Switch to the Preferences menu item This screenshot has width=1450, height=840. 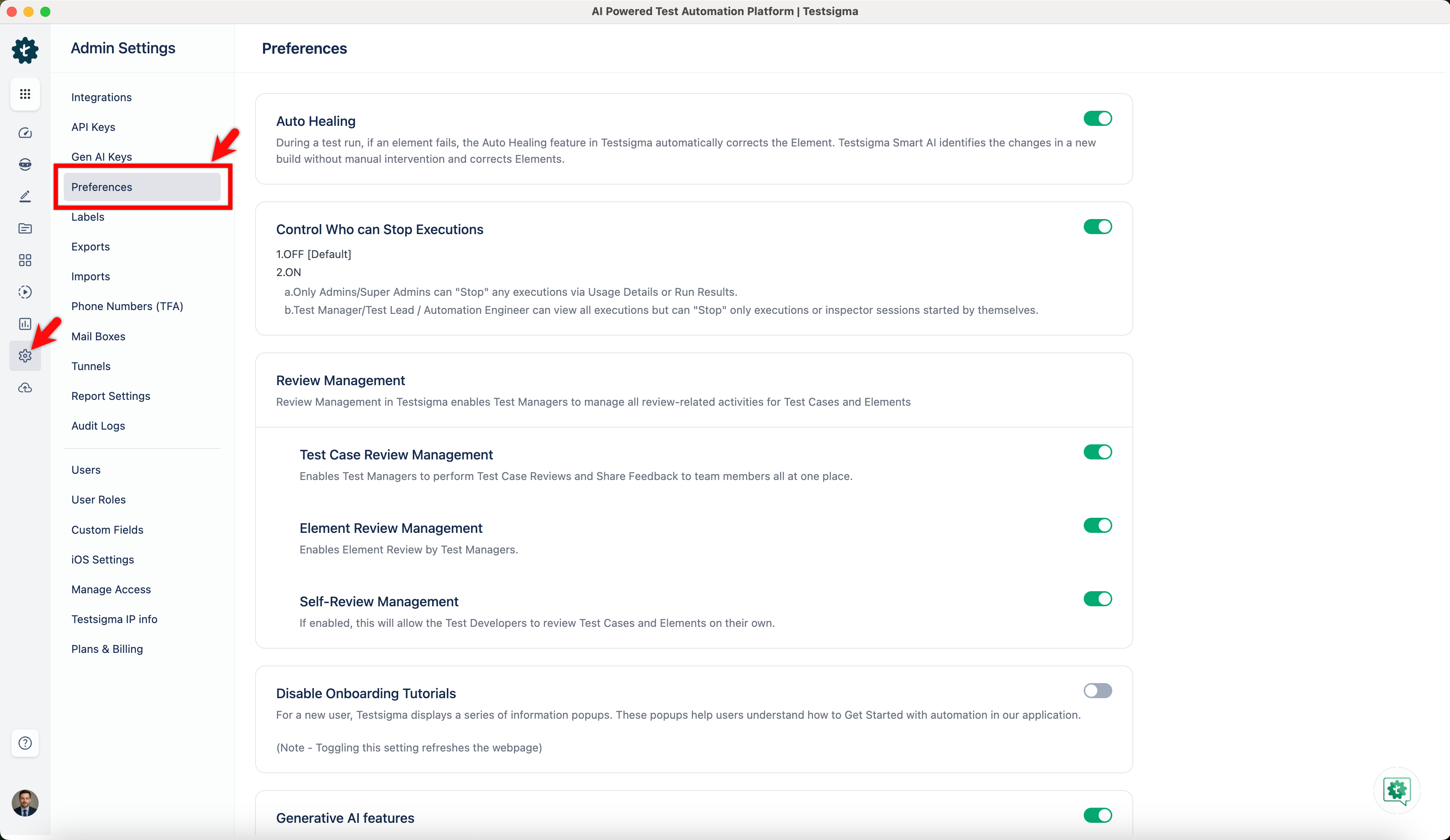[x=101, y=187]
